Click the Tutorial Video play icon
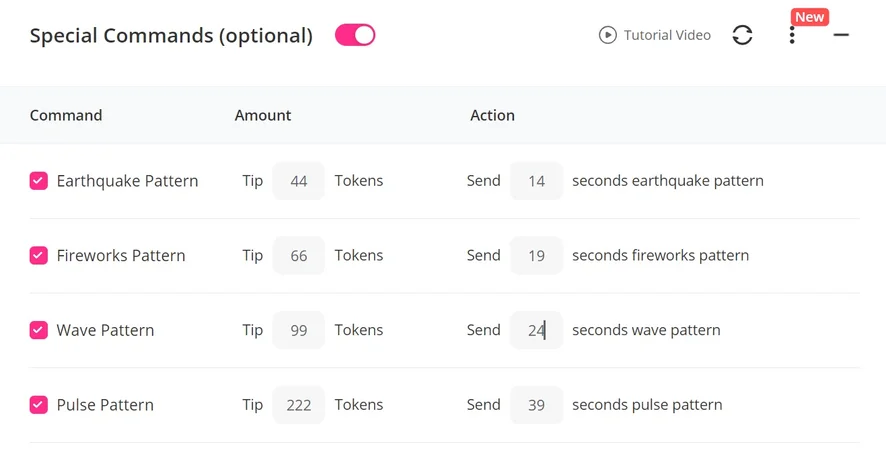Screen dimensions: 886x449 point(607,35)
